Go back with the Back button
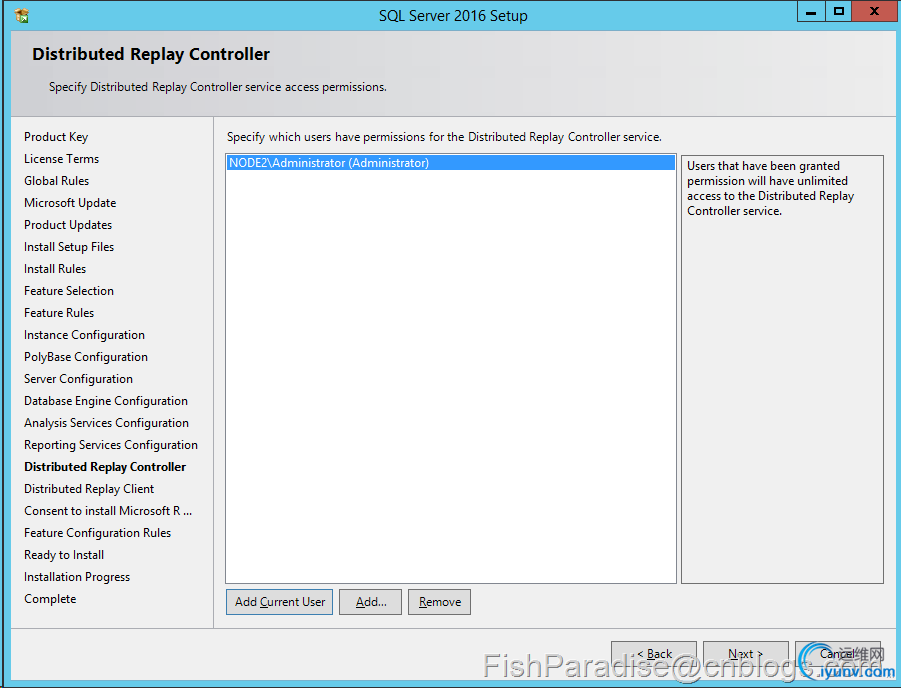Image resolution: width=901 pixels, height=688 pixels. pyautogui.click(x=654, y=654)
